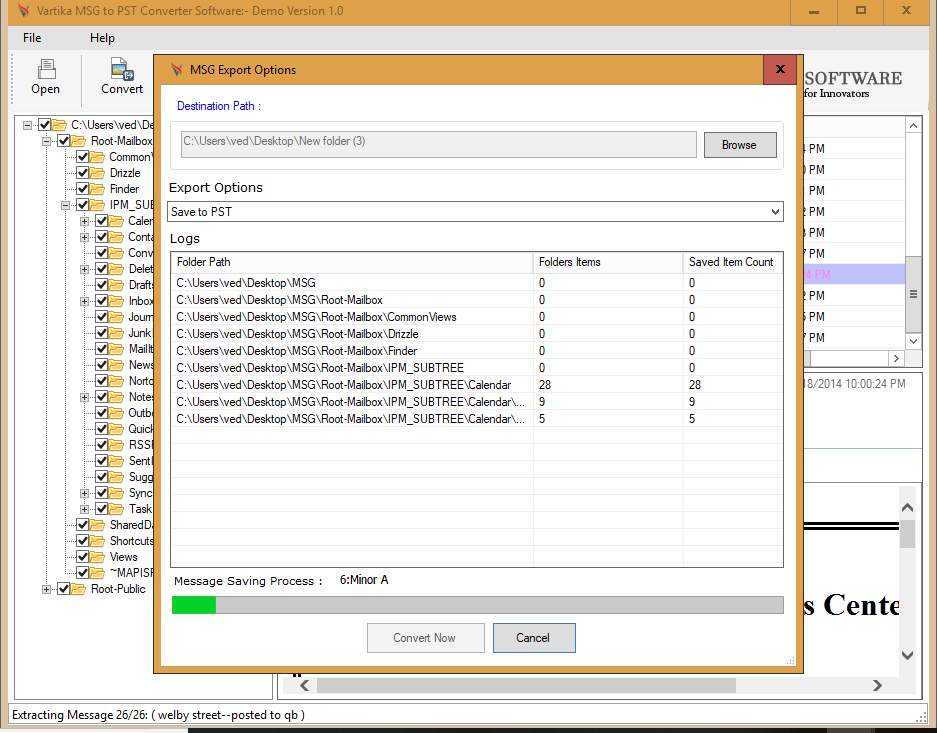Toggle the Root-Mailbox checkbox
This screenshot has width=937, height=733.
(x=63, y=142)
